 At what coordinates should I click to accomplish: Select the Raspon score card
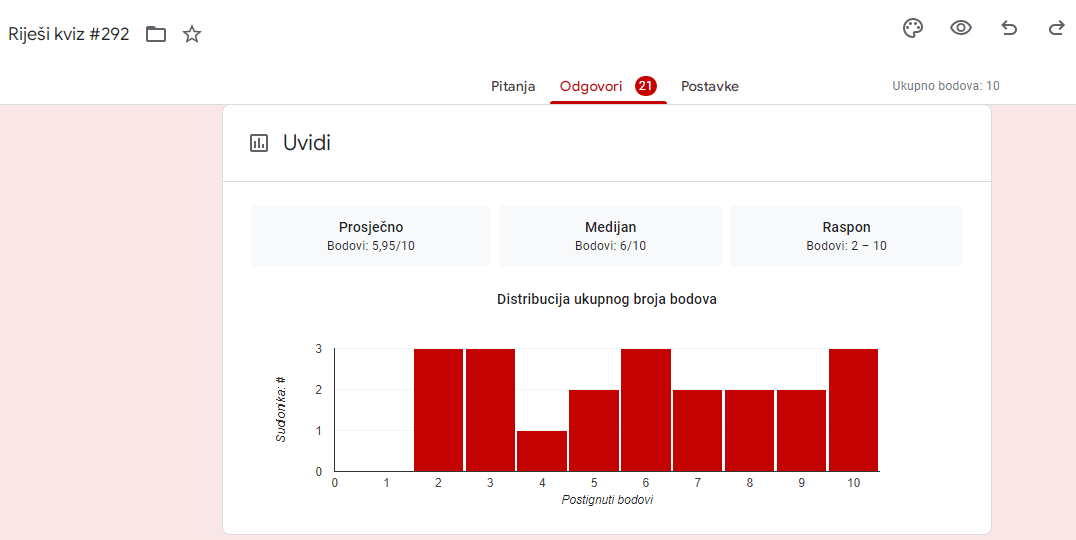(846, 236)
